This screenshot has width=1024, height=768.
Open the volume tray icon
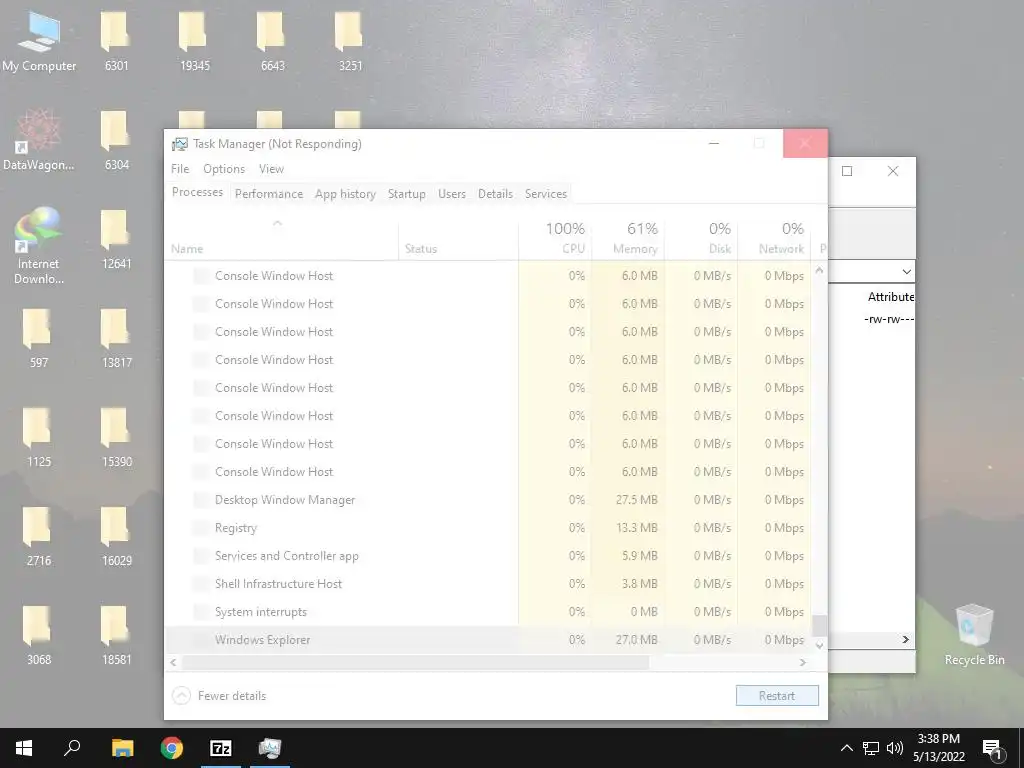click(895, 748)
